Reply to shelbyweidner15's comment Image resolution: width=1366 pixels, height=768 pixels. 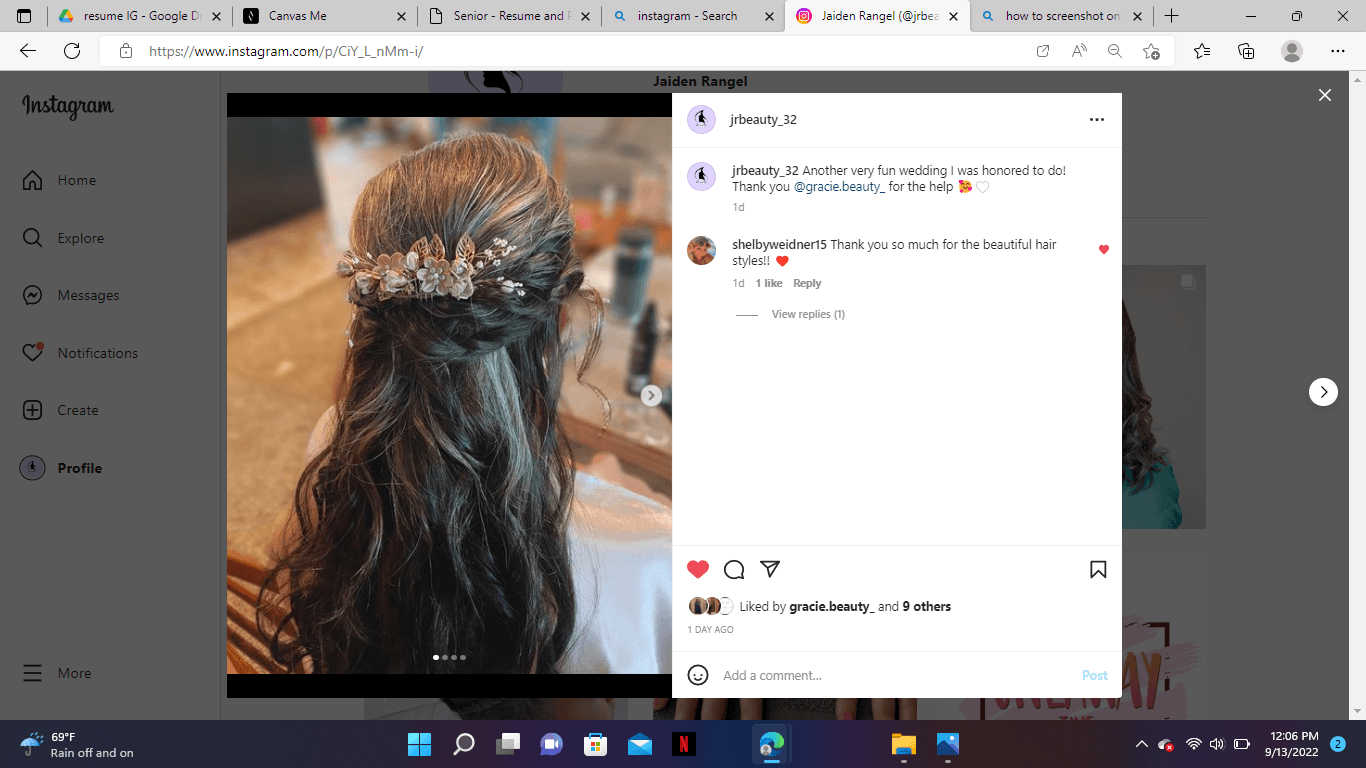point(807,283)
